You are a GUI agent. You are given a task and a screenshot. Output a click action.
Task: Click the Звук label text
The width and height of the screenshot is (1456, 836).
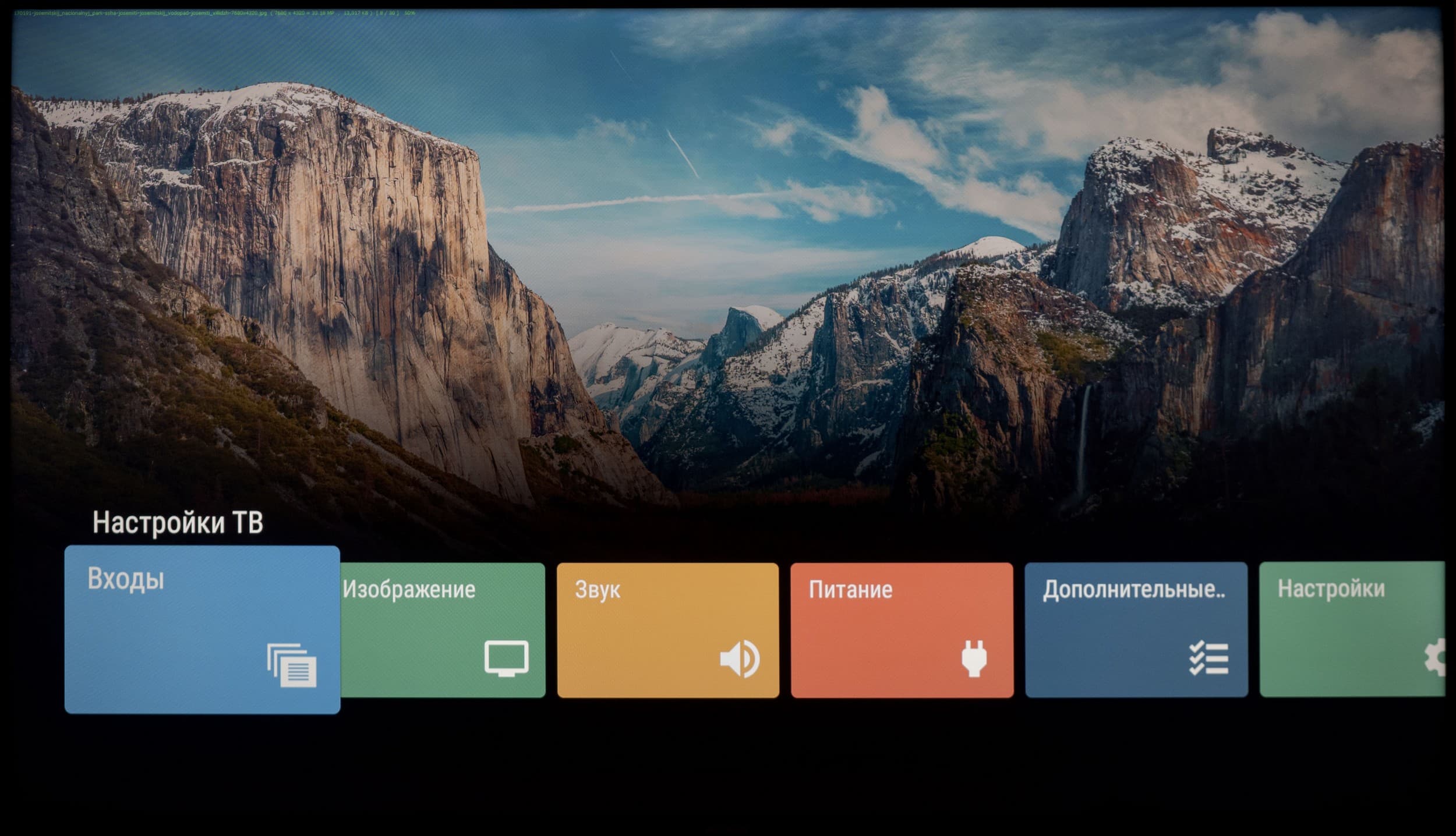click(598, 590)
